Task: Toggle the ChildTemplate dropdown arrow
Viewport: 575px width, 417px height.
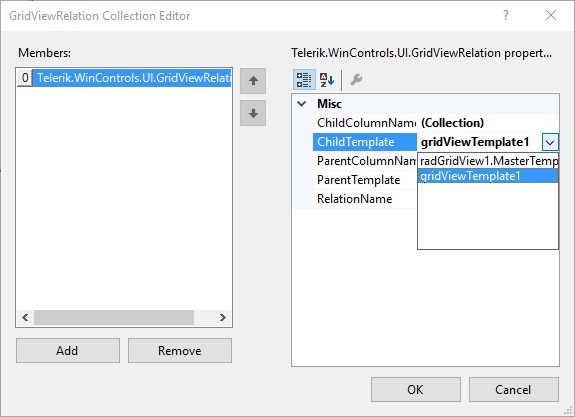Action: coord(550,142)
